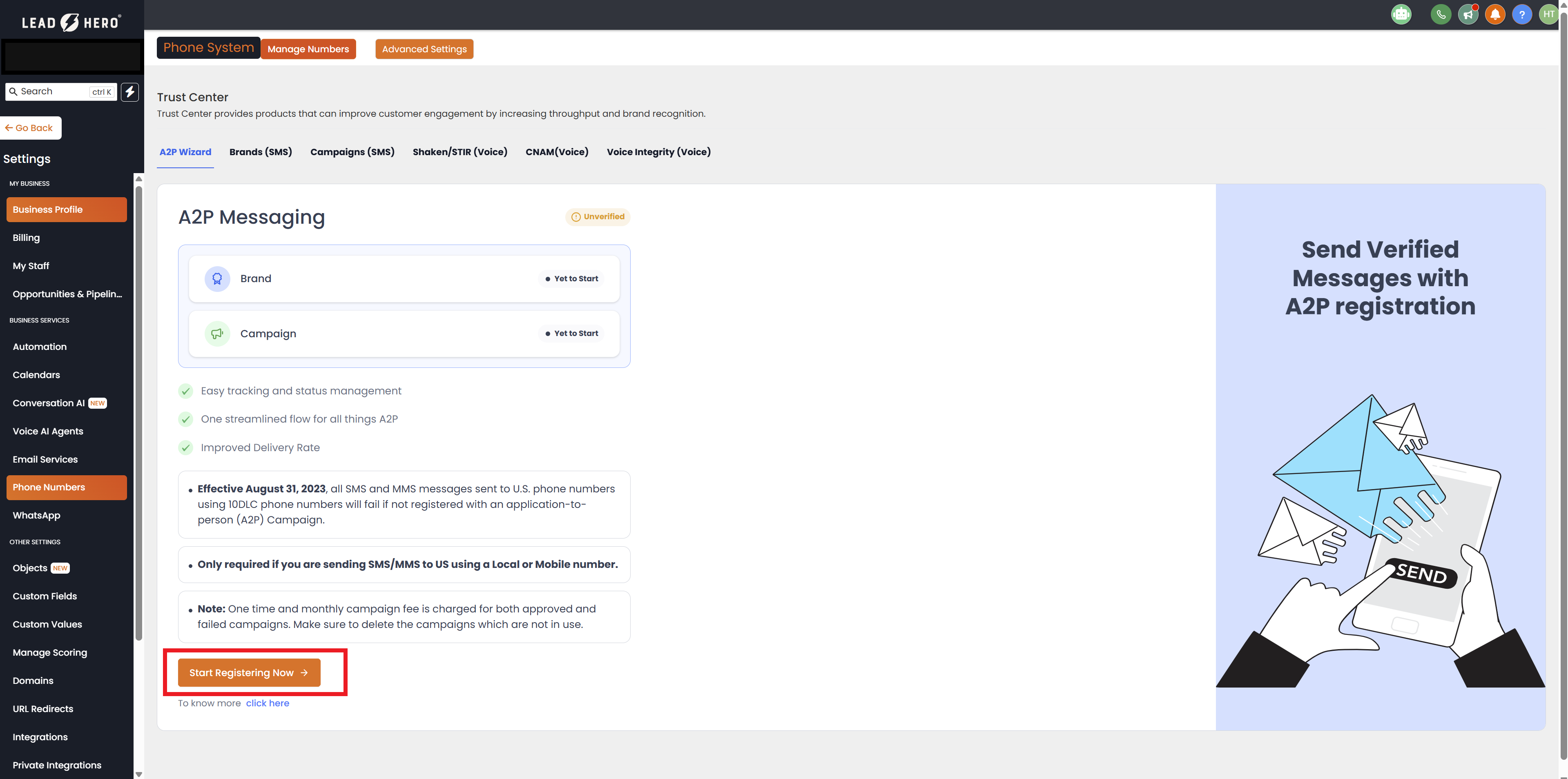The image size is (1568, 779).
Task: Click the Campaign megaphone icon
Action: (217, 334)
